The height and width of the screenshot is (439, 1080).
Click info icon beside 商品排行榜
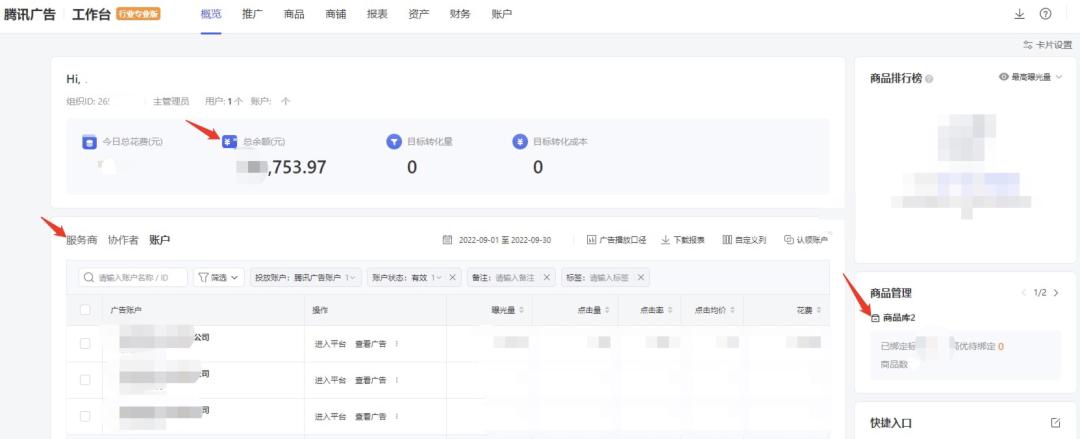click(x=929, y=79)
